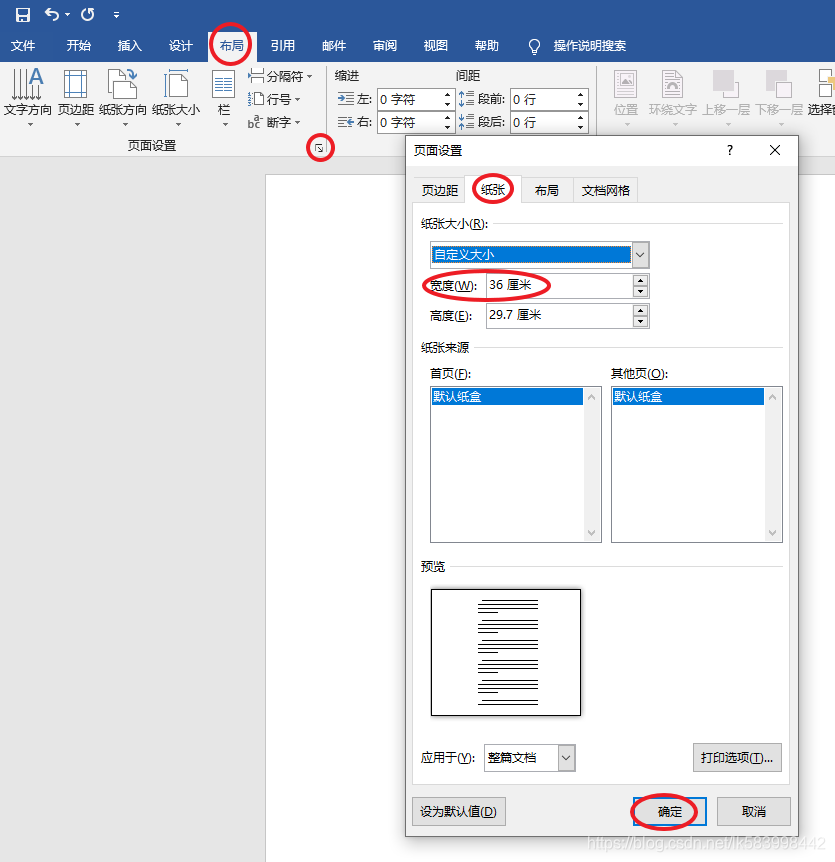This screenshot has height=862, width=835.
Task: Click the Cancel (取消) button
Action: click(x=754, y=811)
